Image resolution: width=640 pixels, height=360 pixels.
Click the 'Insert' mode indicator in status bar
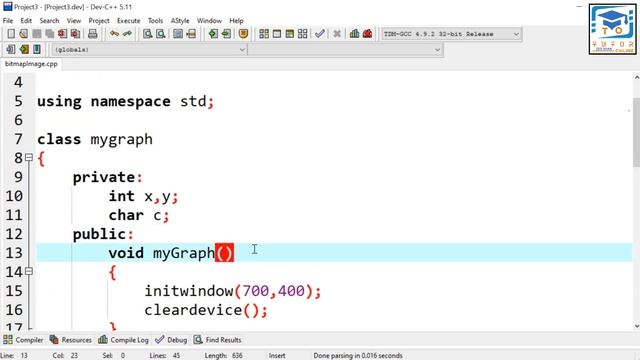click(277, 356)
